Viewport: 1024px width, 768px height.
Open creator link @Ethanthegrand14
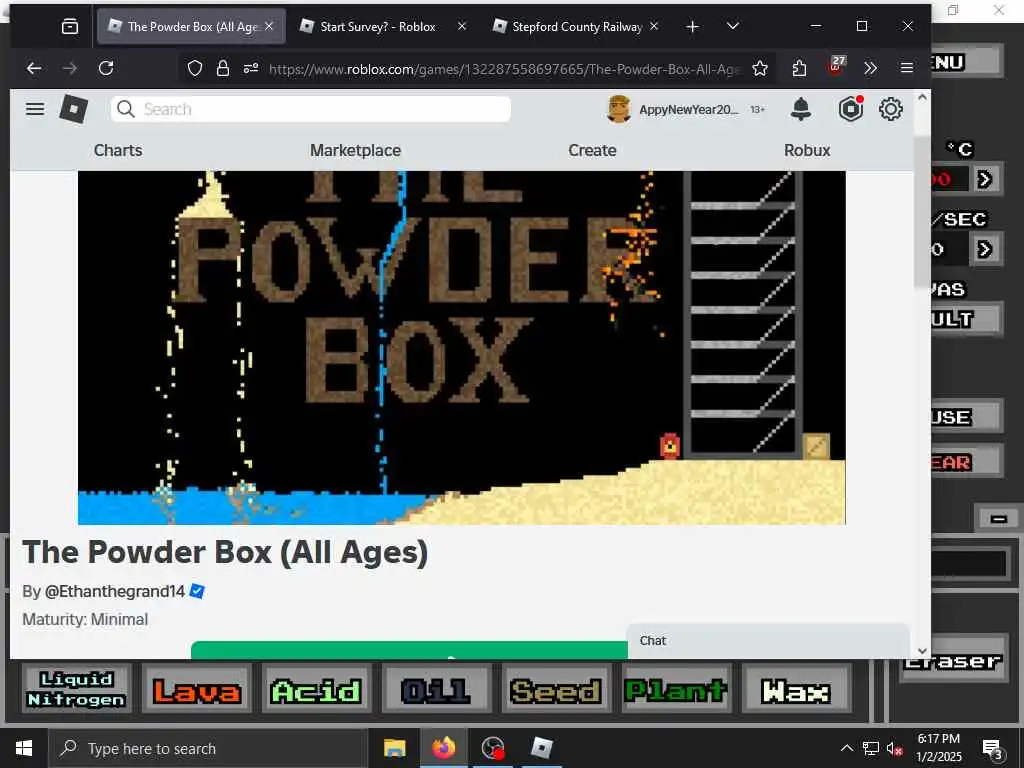pyautogui.click(x=115, y=592)
